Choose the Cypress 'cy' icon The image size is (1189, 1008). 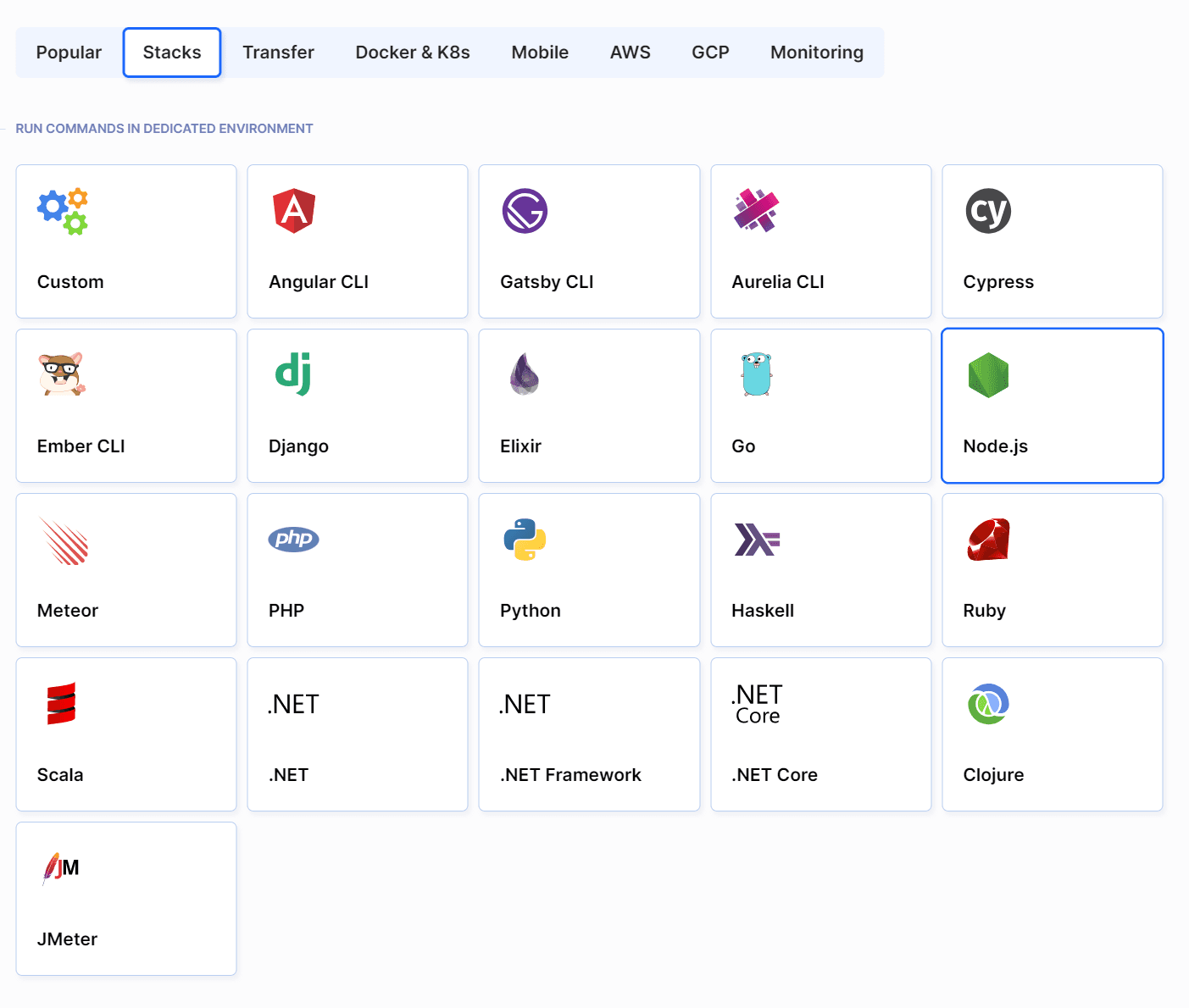click(988, 211)
